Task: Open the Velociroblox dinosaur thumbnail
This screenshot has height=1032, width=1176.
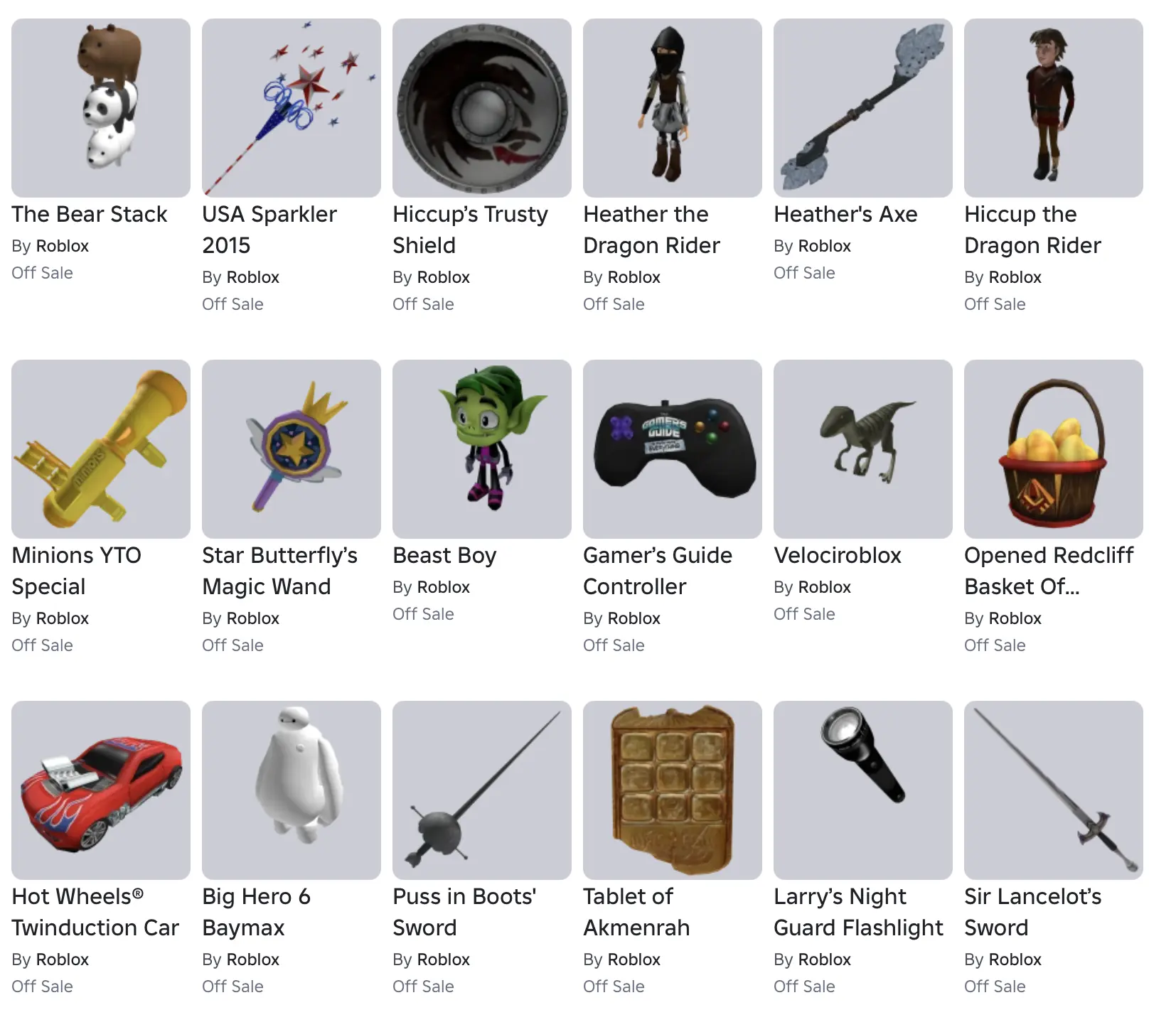Action: coord(863,449)
